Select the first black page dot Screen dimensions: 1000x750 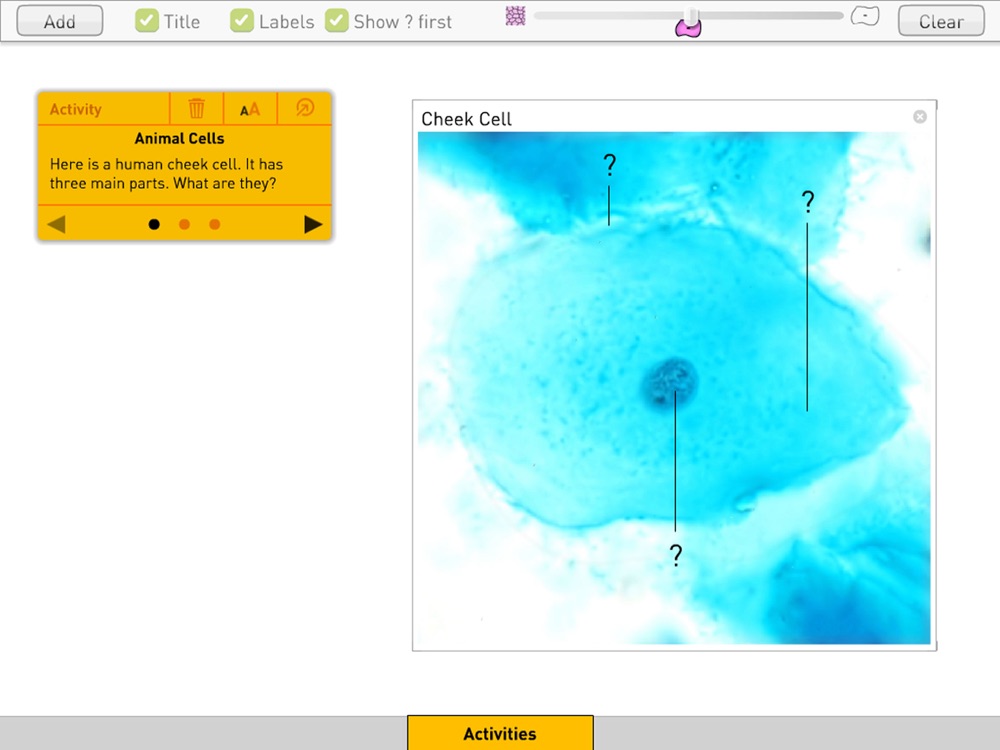[x=154, y=224]
